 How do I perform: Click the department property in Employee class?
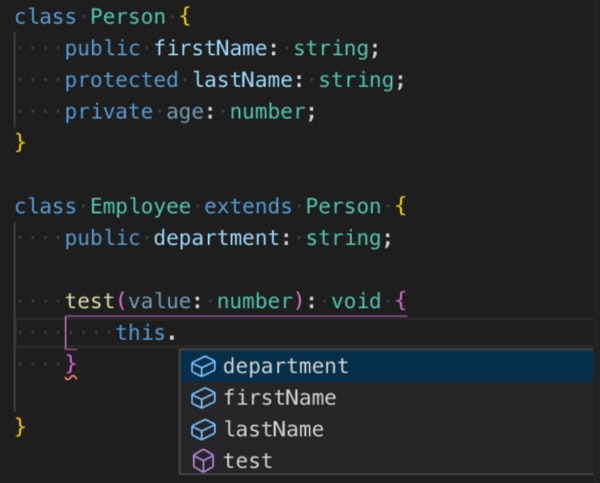point(216,238)
